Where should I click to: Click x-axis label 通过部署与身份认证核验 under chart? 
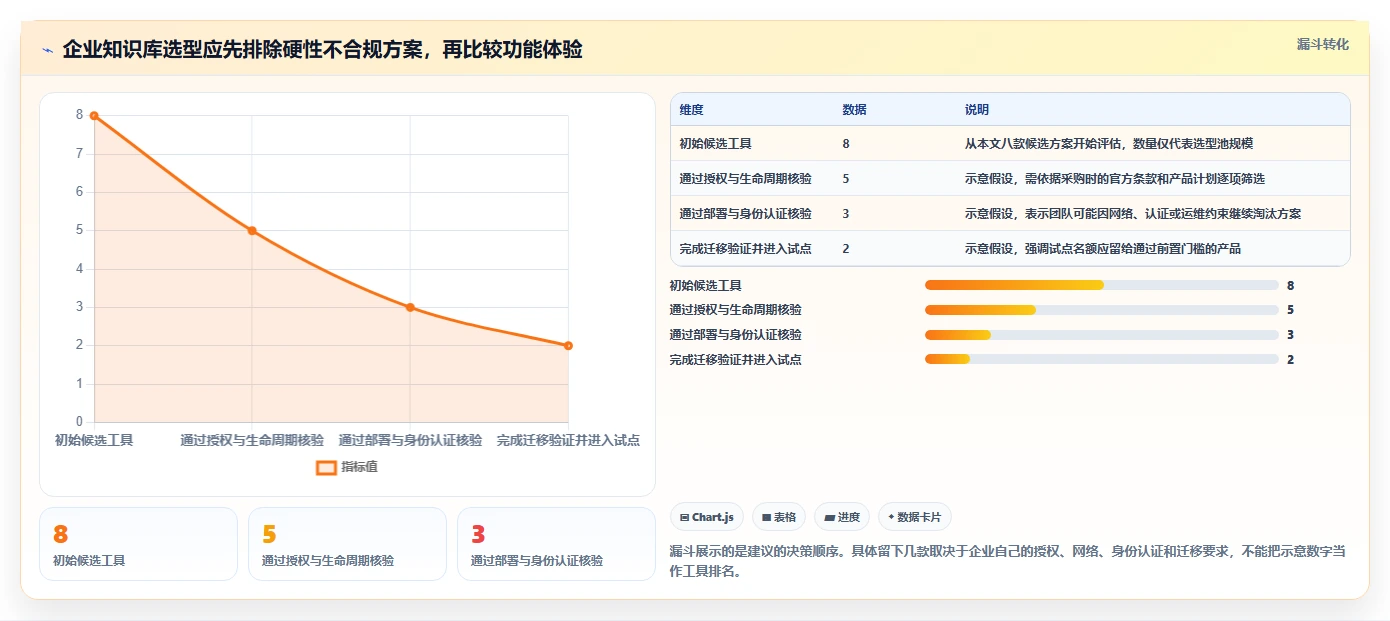(410, 440)
